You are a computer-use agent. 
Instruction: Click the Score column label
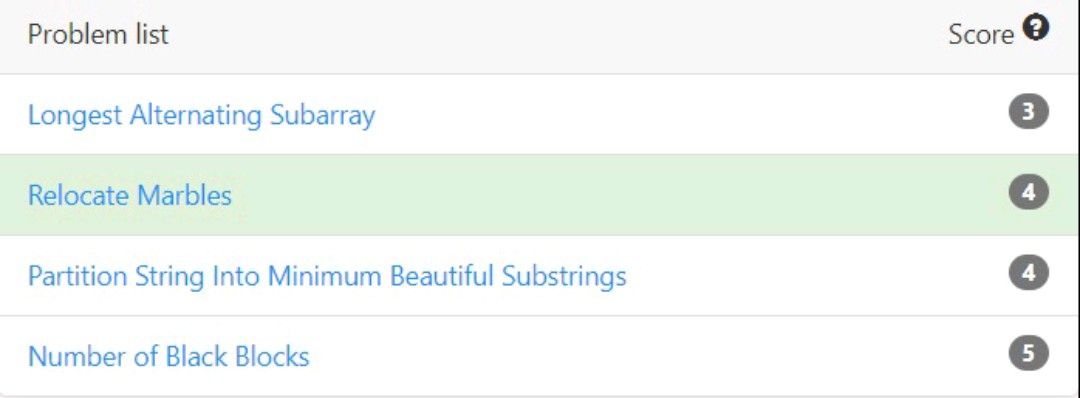tap(981, 34)
